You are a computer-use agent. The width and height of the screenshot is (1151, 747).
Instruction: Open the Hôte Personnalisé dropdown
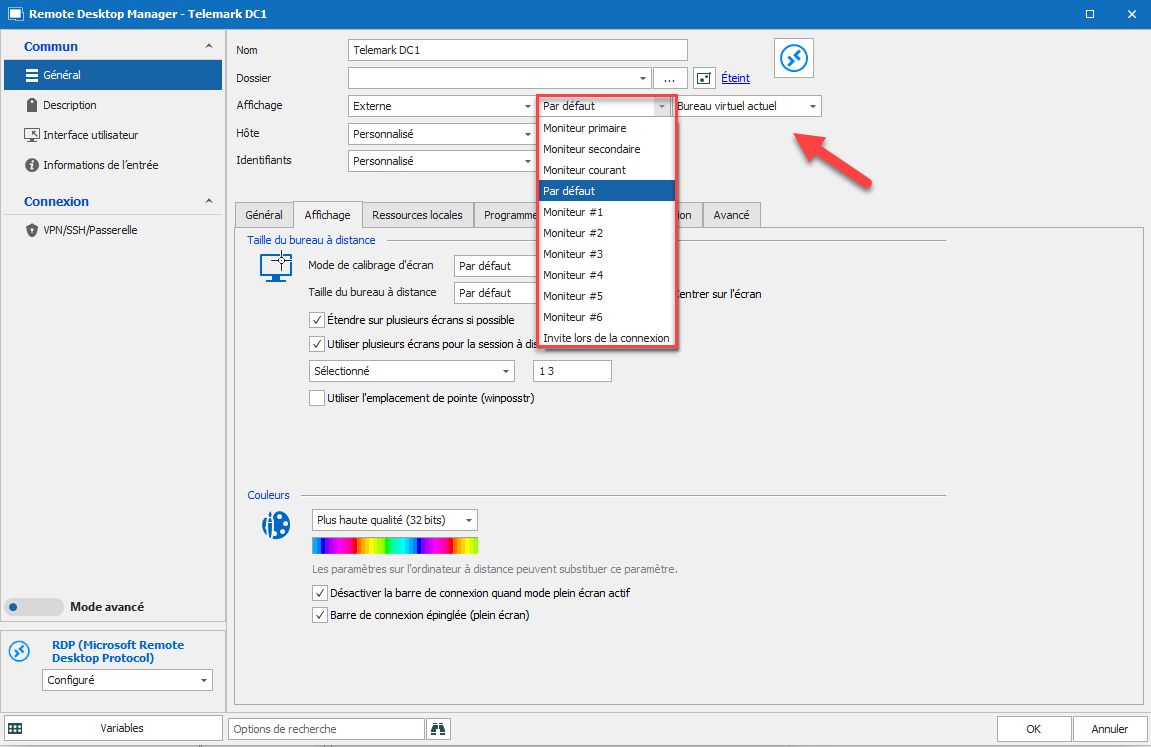click(x=528, y=133)
